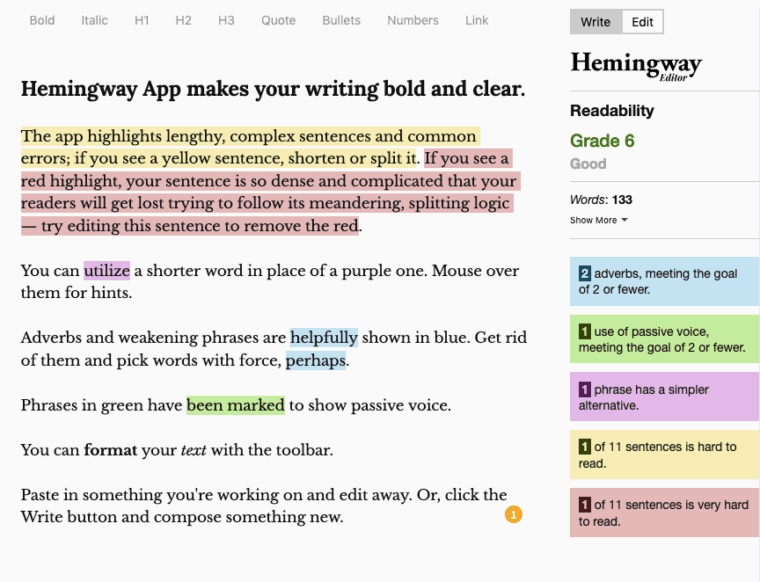
Task: Select the blue adverbs count card
Action: [664, 281]
